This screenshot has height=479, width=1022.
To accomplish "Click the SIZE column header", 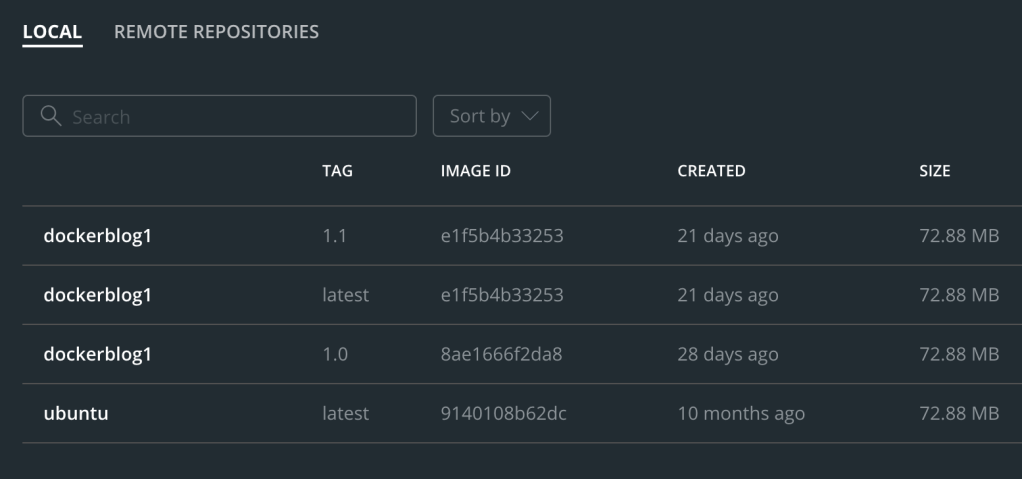I will tap(934, 171).
